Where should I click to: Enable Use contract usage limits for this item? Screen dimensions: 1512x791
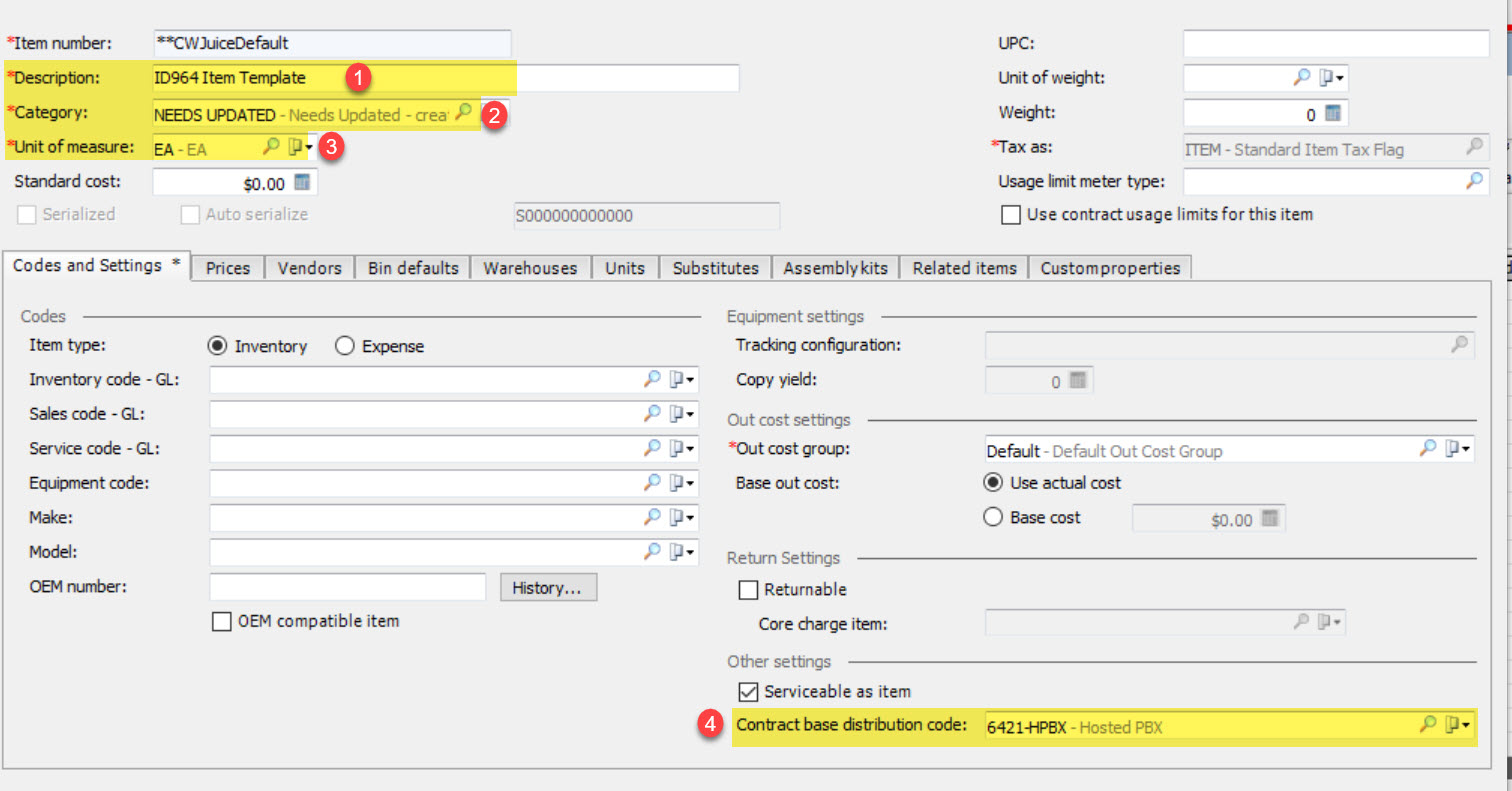tap(1011, 214)
